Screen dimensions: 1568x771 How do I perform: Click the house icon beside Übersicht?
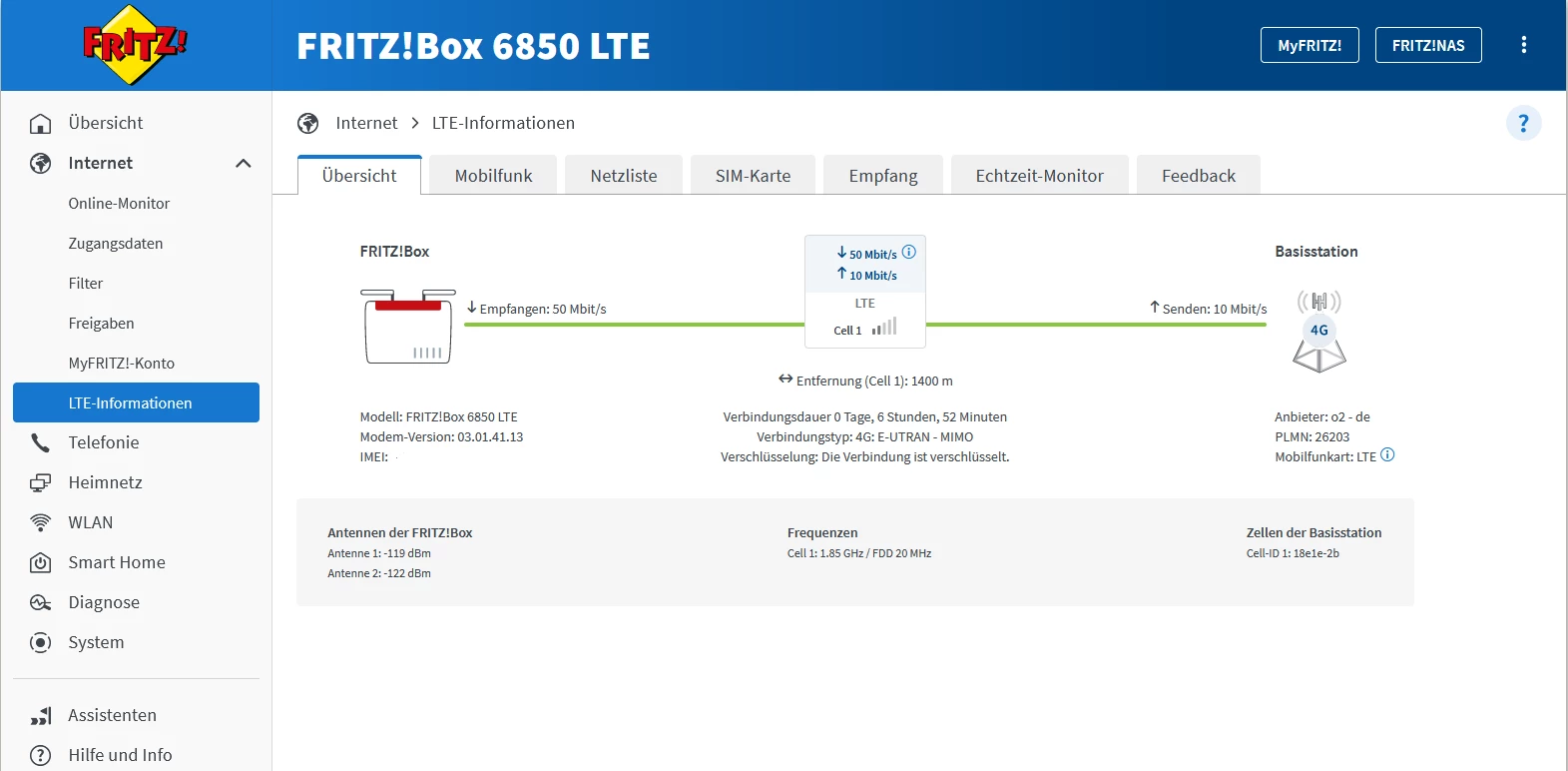(41, 123)
